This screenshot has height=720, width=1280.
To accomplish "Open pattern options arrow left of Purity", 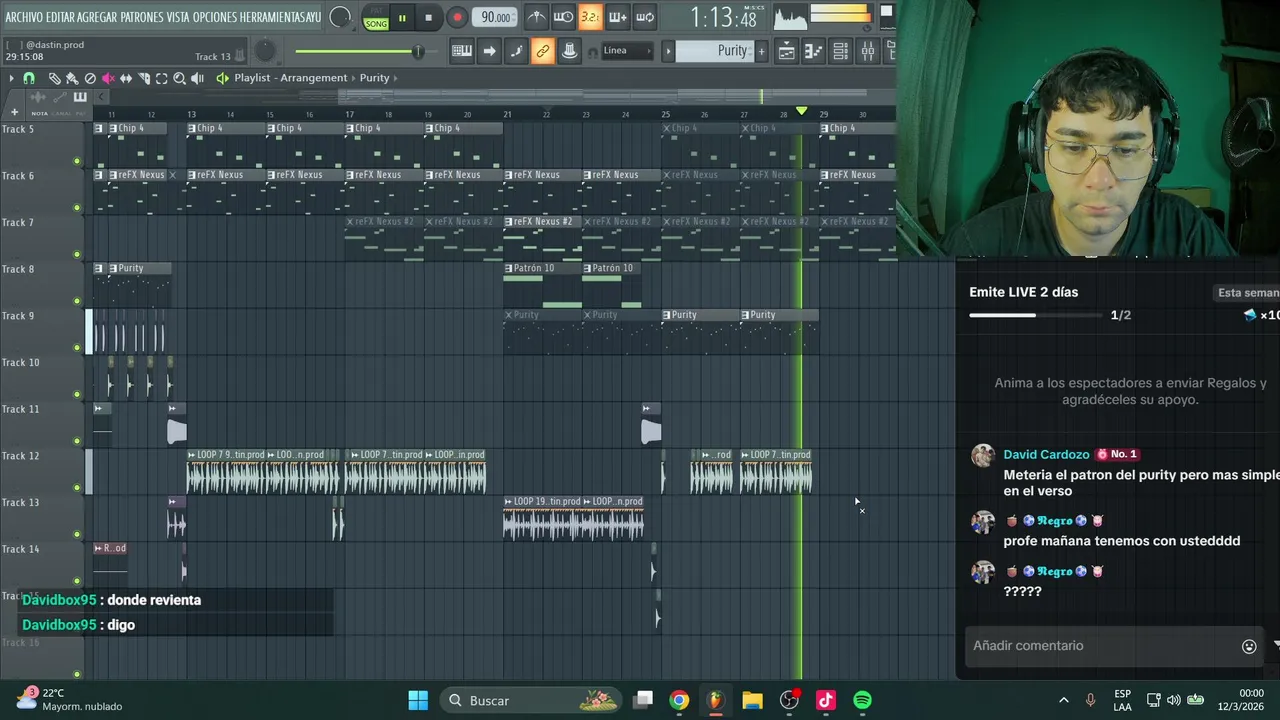I will point(668,51).
